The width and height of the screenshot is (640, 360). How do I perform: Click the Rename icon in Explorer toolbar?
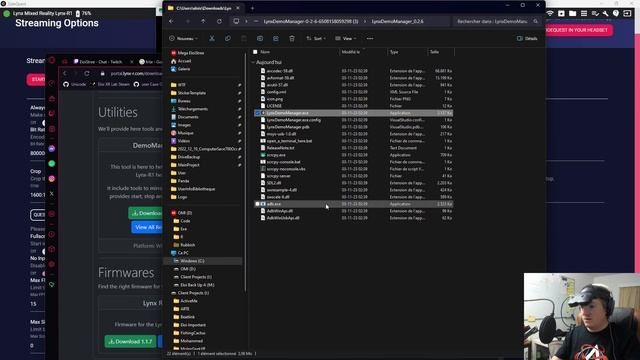point(260,38)
